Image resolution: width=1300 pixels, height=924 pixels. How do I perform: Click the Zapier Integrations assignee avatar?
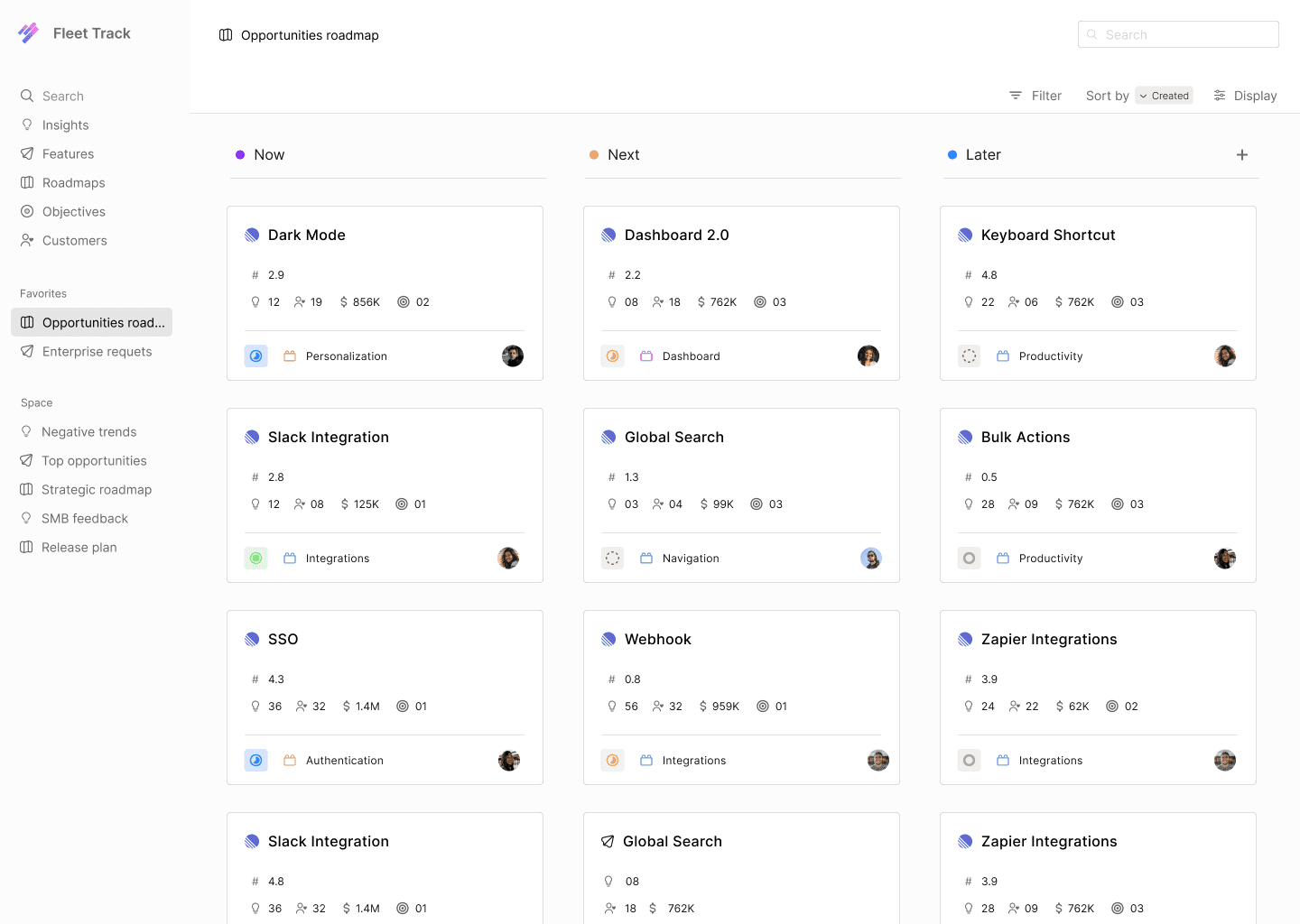tap(1225, 761)
